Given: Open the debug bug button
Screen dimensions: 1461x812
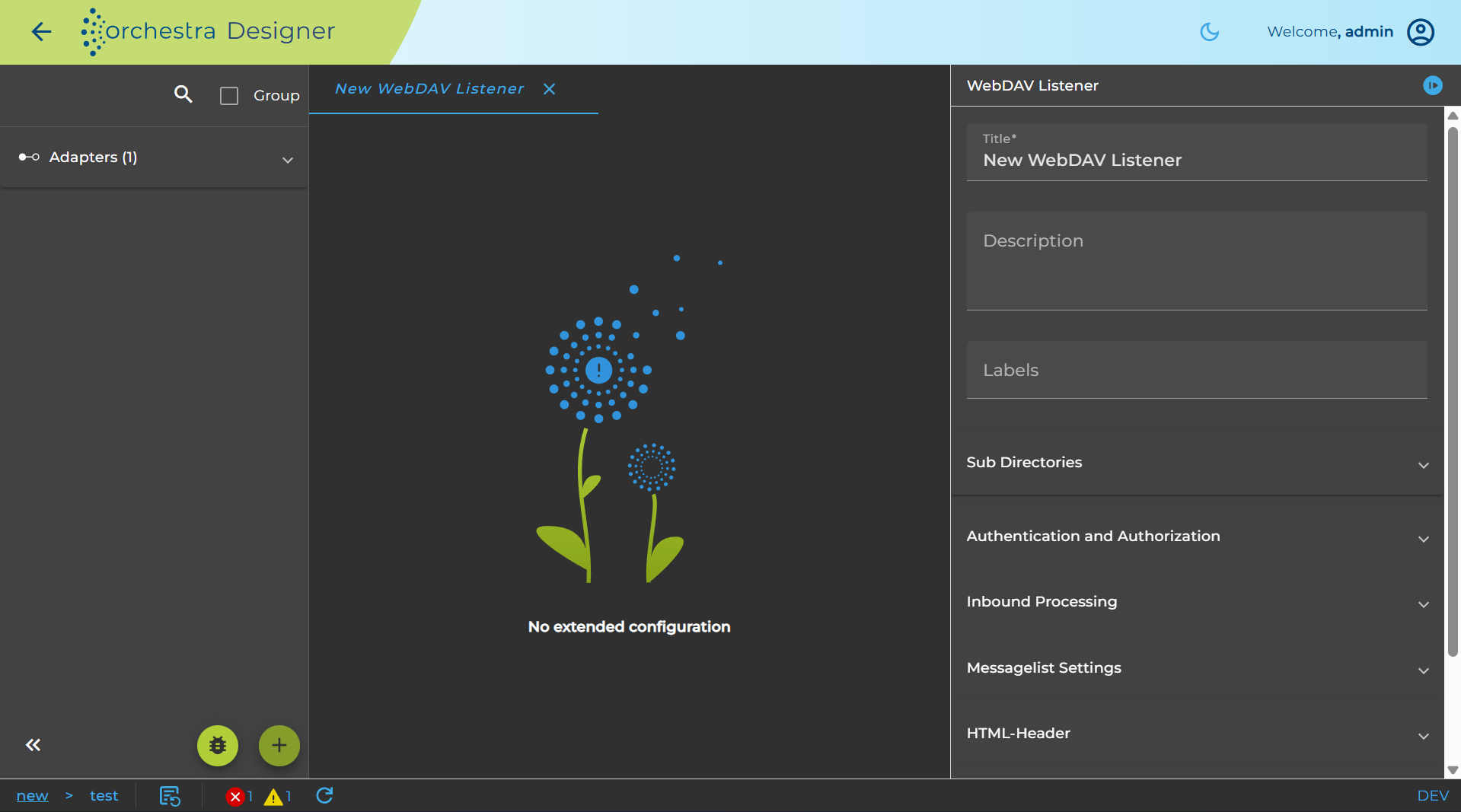Looking at the screenshot, I should 218,745.
